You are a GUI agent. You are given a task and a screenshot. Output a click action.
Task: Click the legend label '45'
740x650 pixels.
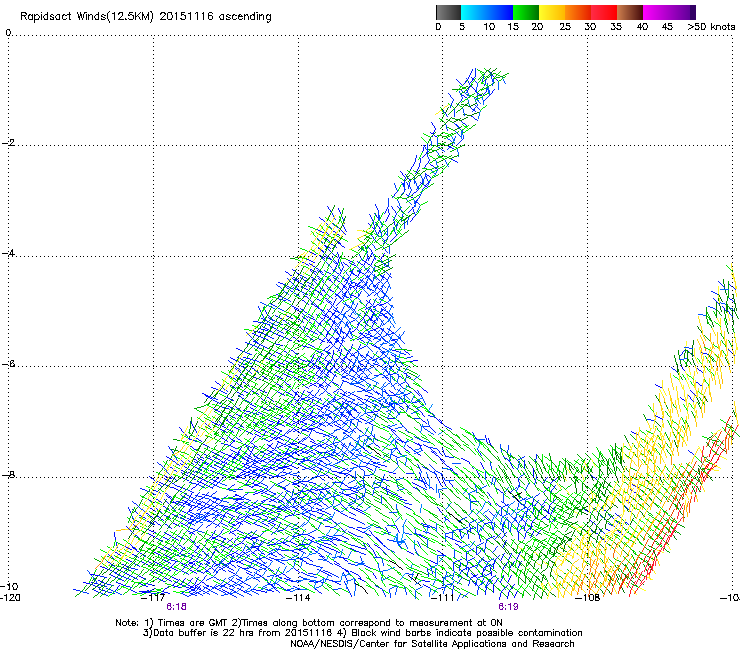tap(667, 27)
